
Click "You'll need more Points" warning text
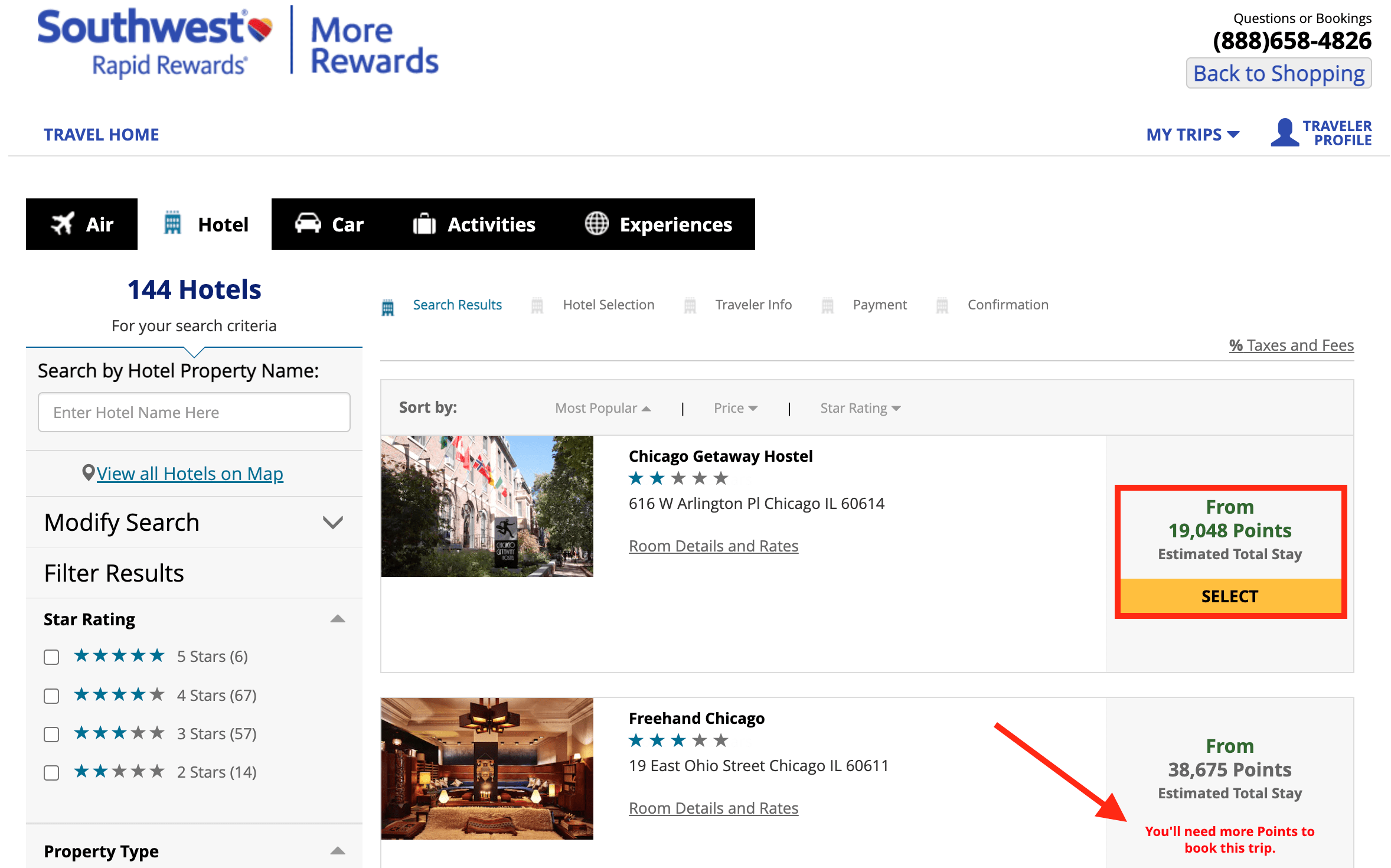pos(1230,840)
